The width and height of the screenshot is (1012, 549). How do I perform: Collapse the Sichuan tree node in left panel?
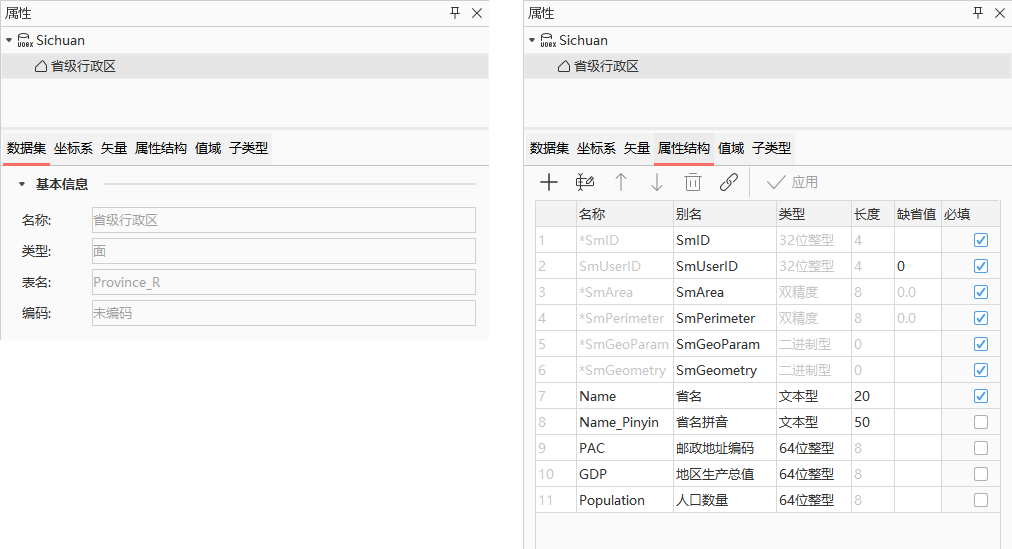point(9,41)
